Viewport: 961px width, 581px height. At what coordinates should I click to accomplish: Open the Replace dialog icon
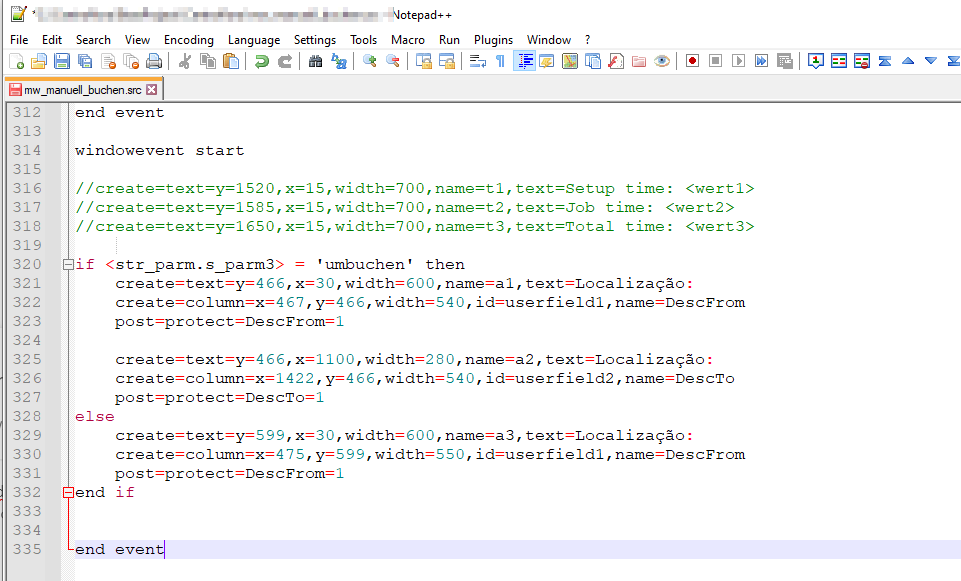[338, 61]
